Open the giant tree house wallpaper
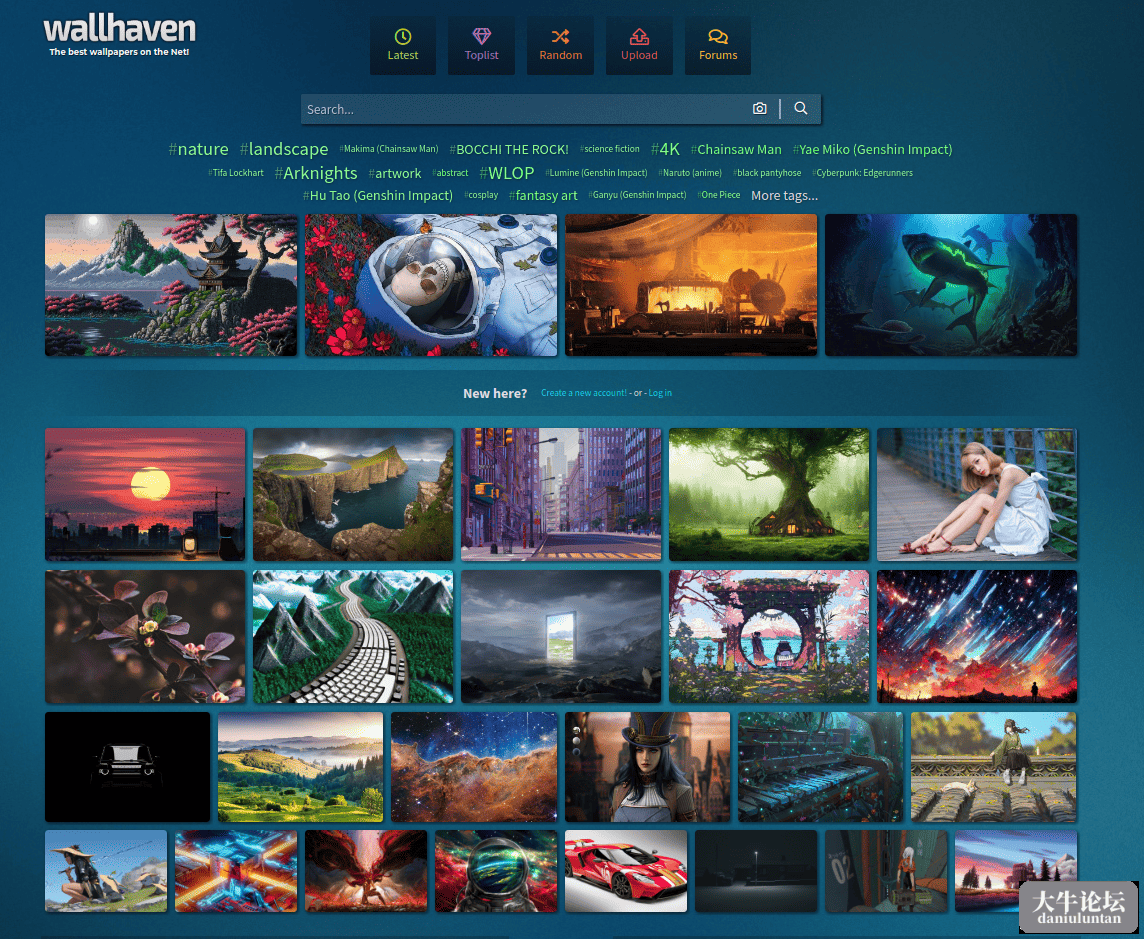The width and height of the screenshot is (1144, 939). (769, 495)
